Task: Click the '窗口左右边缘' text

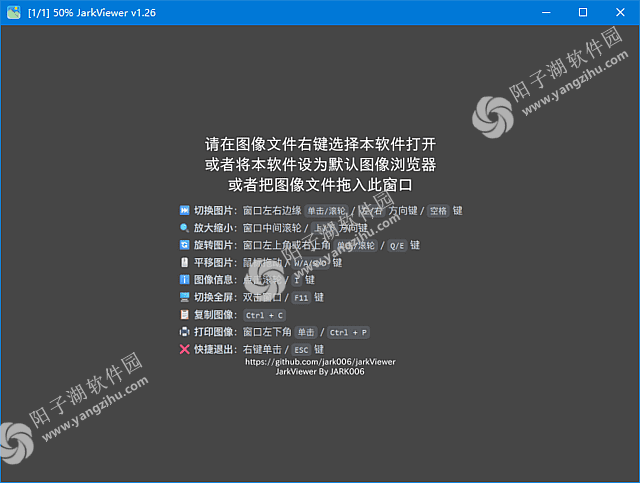Action: click(x=272, y=210)
